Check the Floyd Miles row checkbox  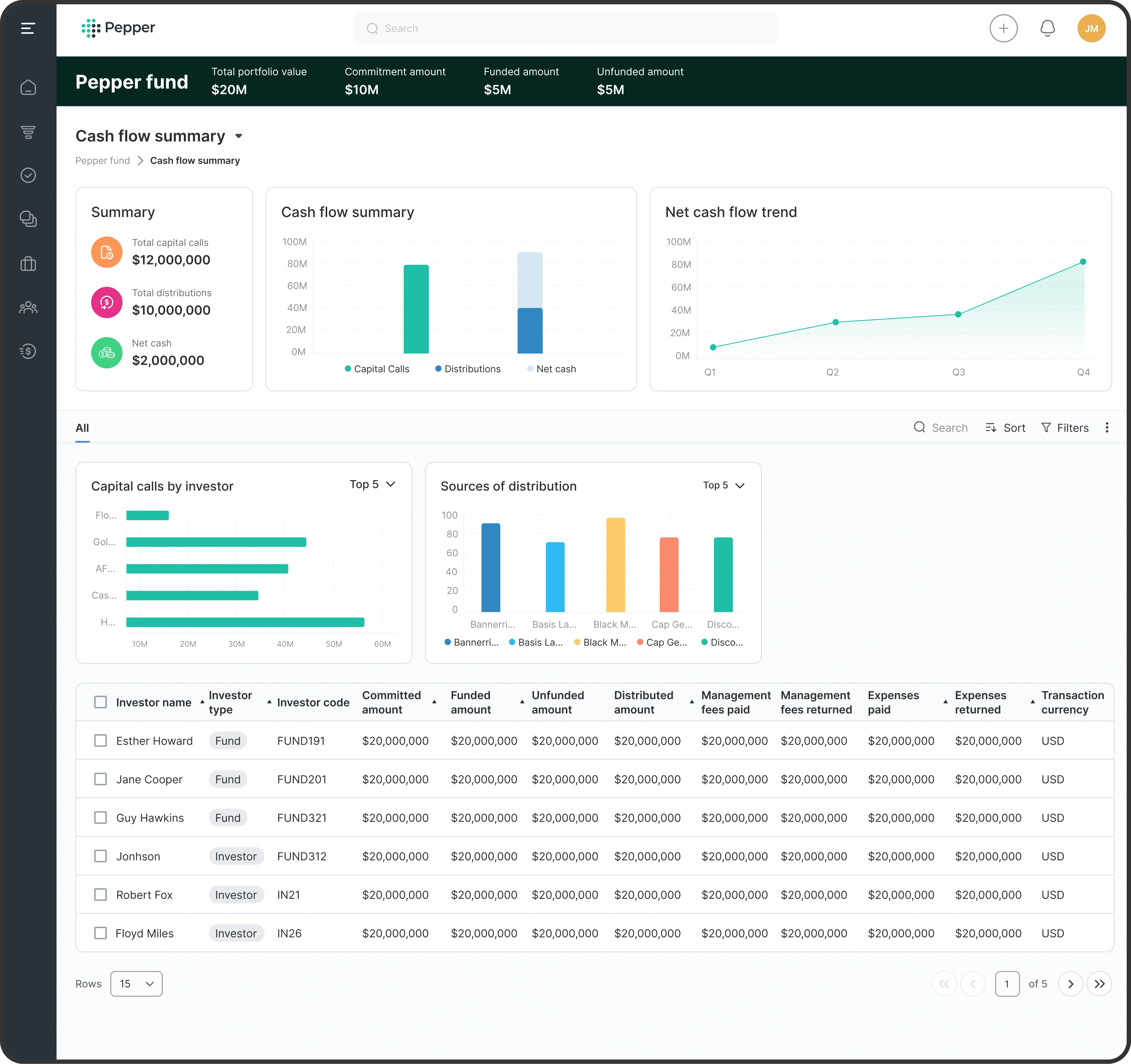tap(100, 933)
